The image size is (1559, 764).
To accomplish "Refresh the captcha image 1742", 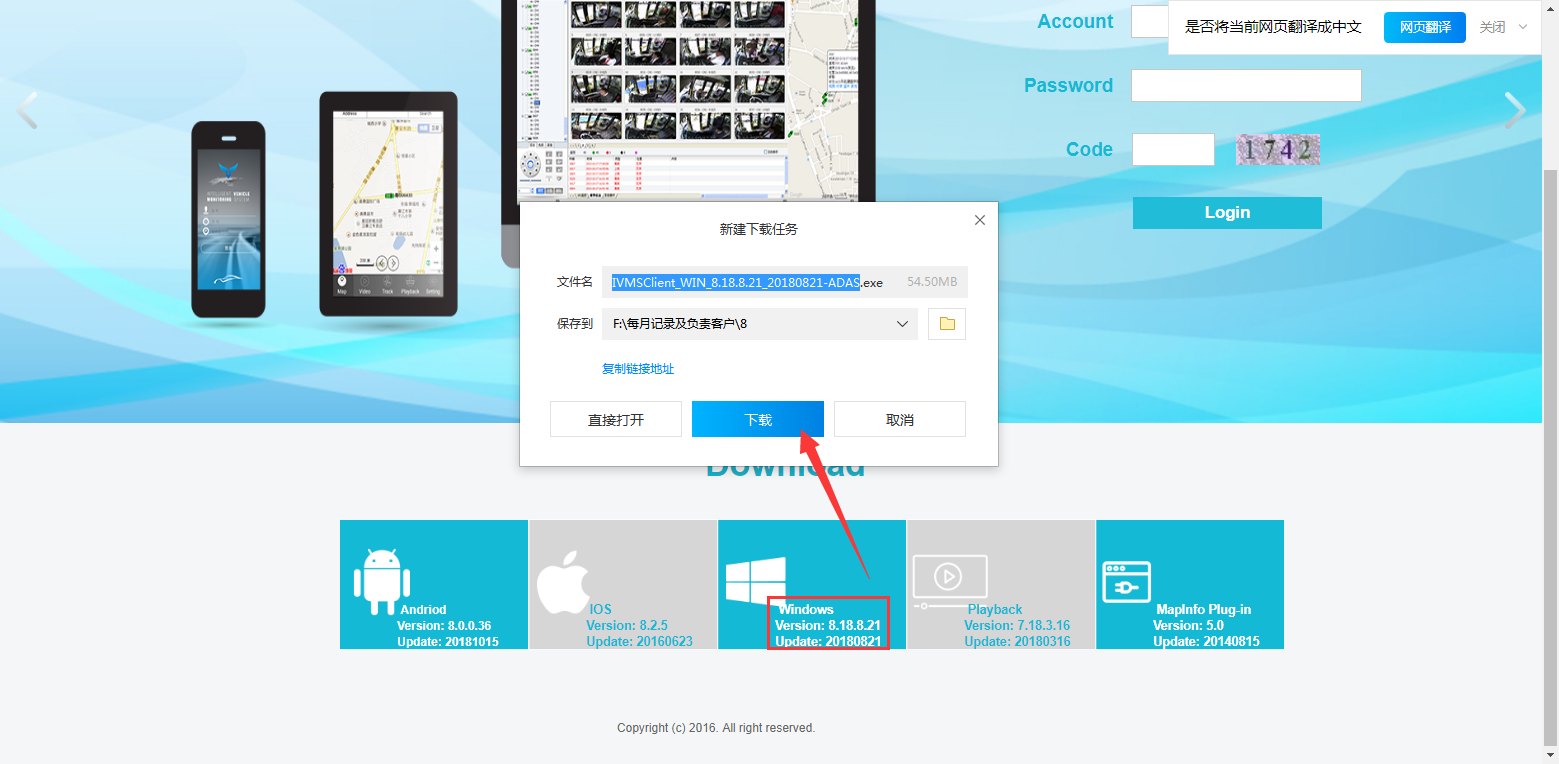I will click(x=1278, y=150).
